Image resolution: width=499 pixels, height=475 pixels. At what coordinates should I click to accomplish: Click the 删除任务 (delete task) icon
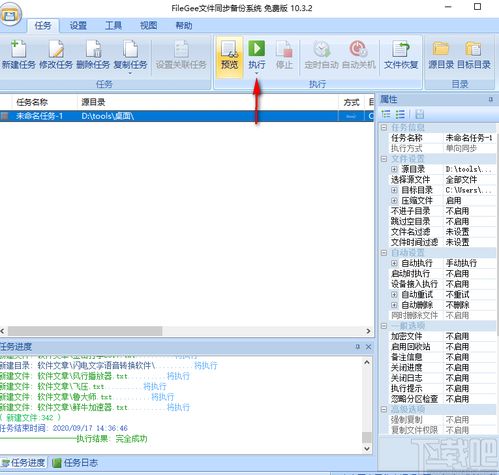(x=93, y=49)
